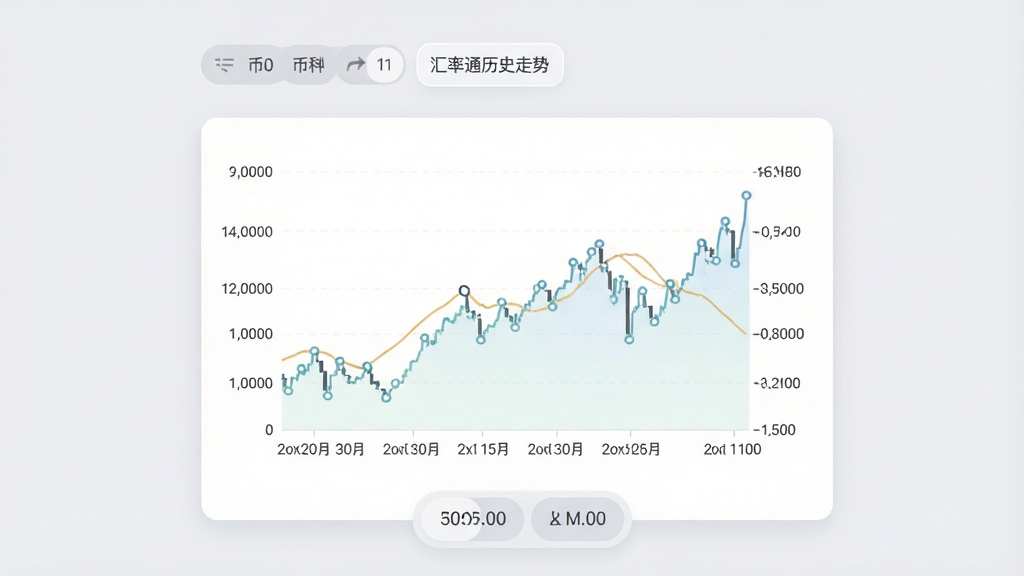Click the 2ox526月 date label
Screen dimensions: 1024x576
(x=631, y=449)
